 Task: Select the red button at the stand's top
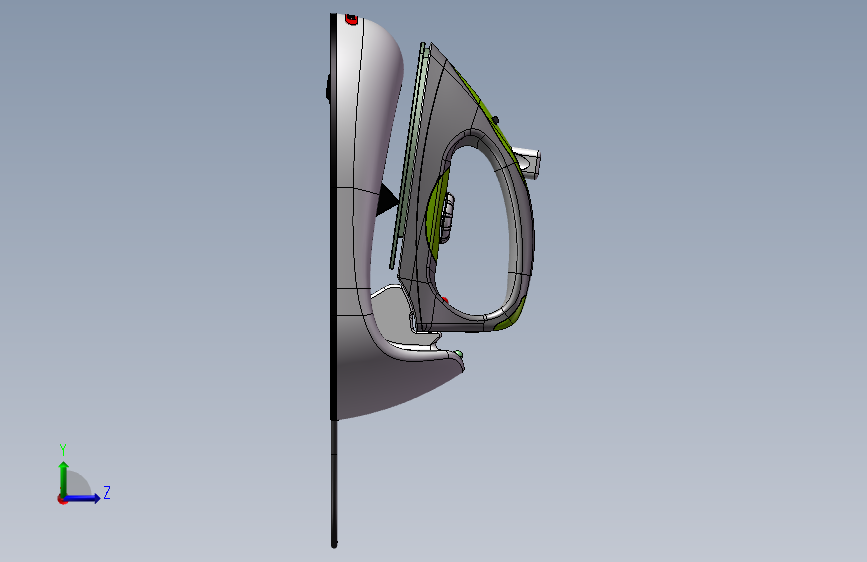pos(352,19)
